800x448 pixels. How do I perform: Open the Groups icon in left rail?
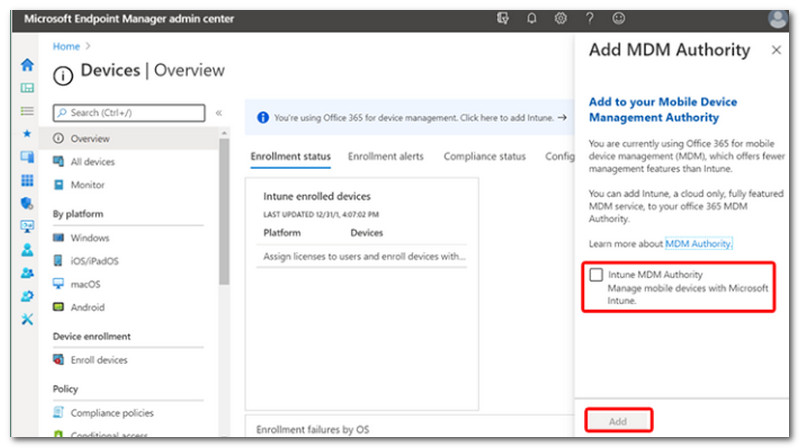tap(27, 273)
